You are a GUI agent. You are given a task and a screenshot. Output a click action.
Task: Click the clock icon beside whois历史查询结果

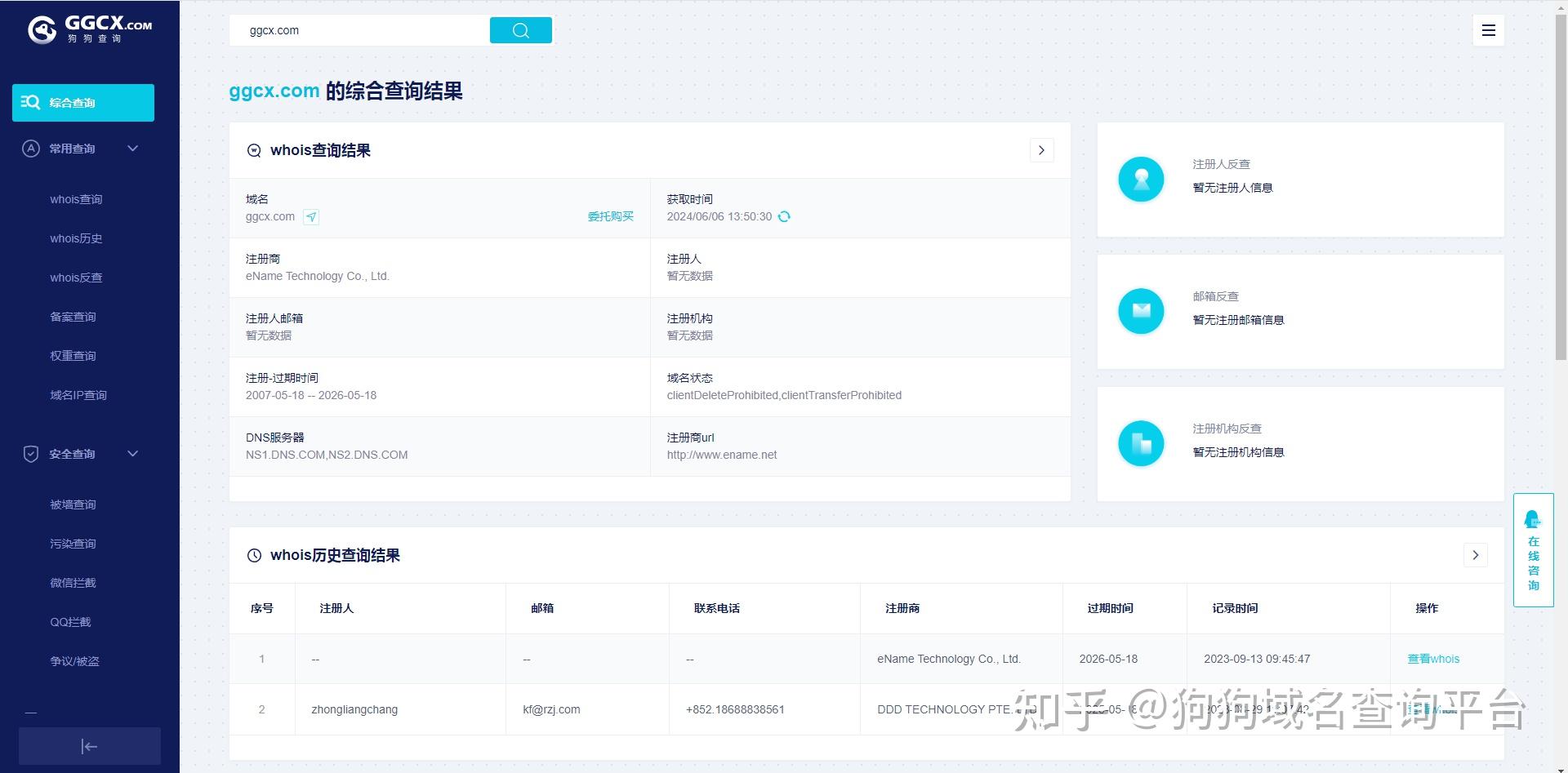[x=254, y=555]
